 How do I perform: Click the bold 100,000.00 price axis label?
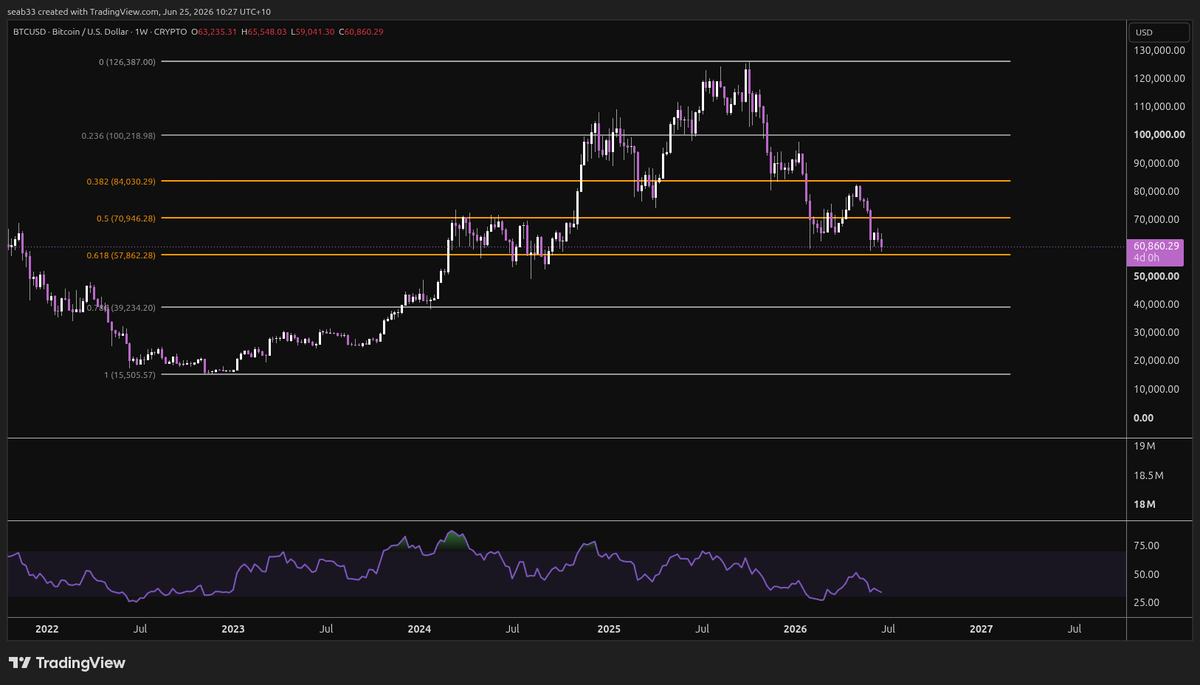tap(1160, 134)
